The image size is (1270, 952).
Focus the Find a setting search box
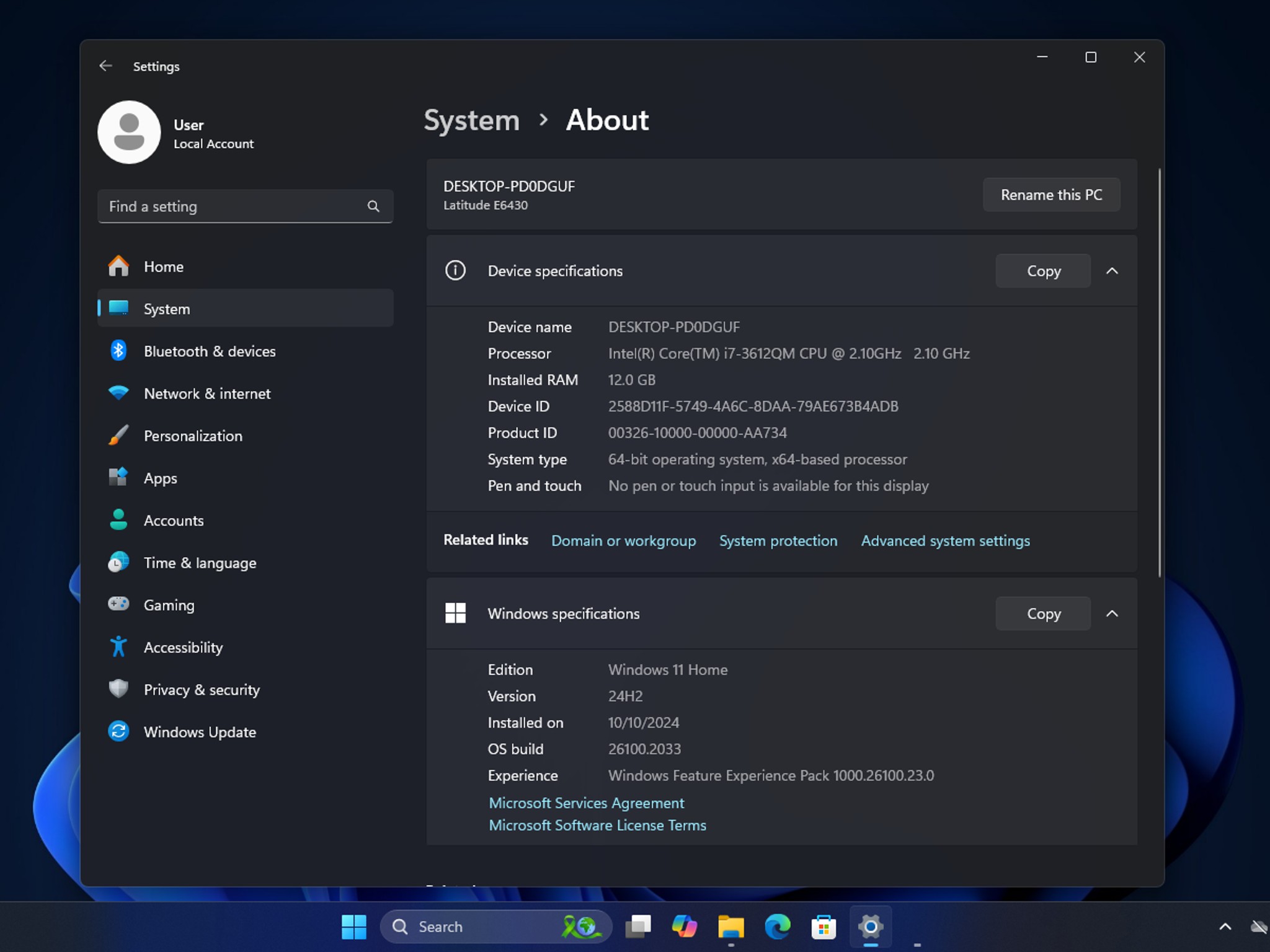(245, 206)
